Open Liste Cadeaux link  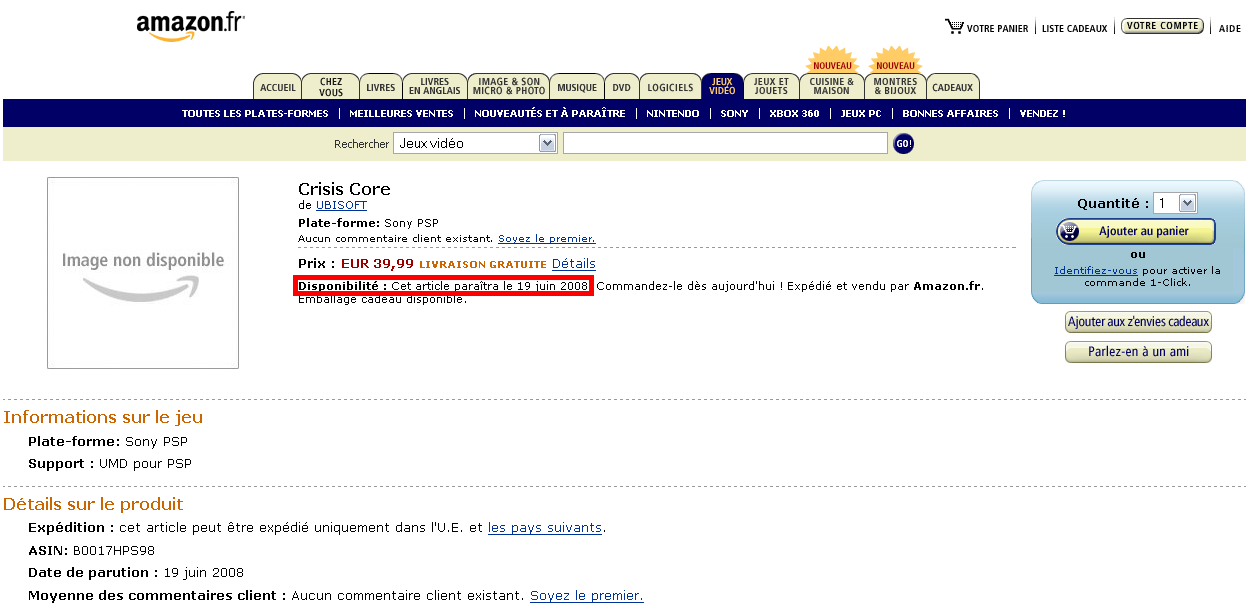(x=1074, y=29)
